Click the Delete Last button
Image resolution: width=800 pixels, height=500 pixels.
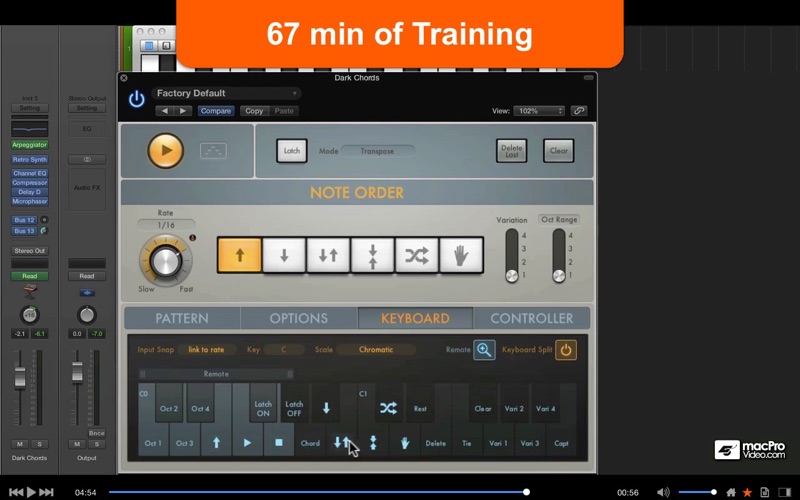click(511, 151)
